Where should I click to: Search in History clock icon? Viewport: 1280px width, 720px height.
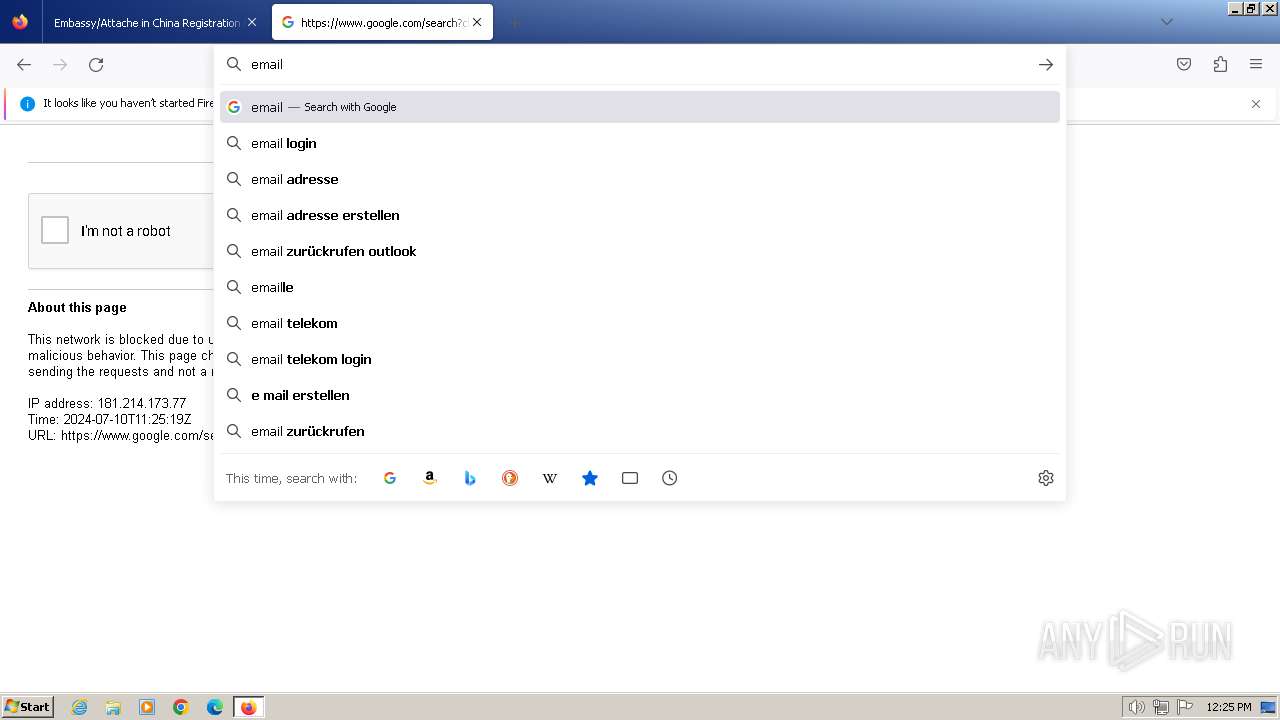pyautogui.click(x=670, y=478)
